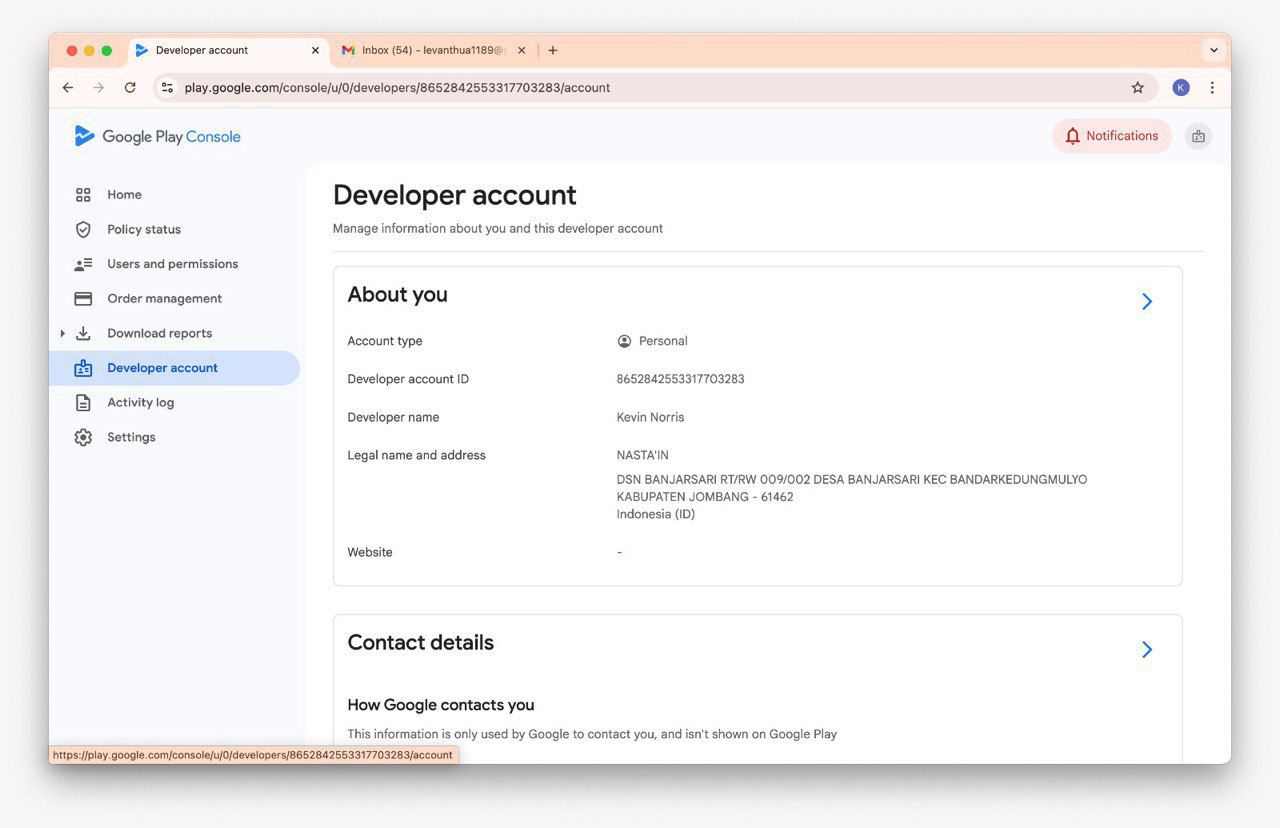This screenshot has width=1280, height=828.
Task: Click the Settings gear icon
Action: point(83,437)
